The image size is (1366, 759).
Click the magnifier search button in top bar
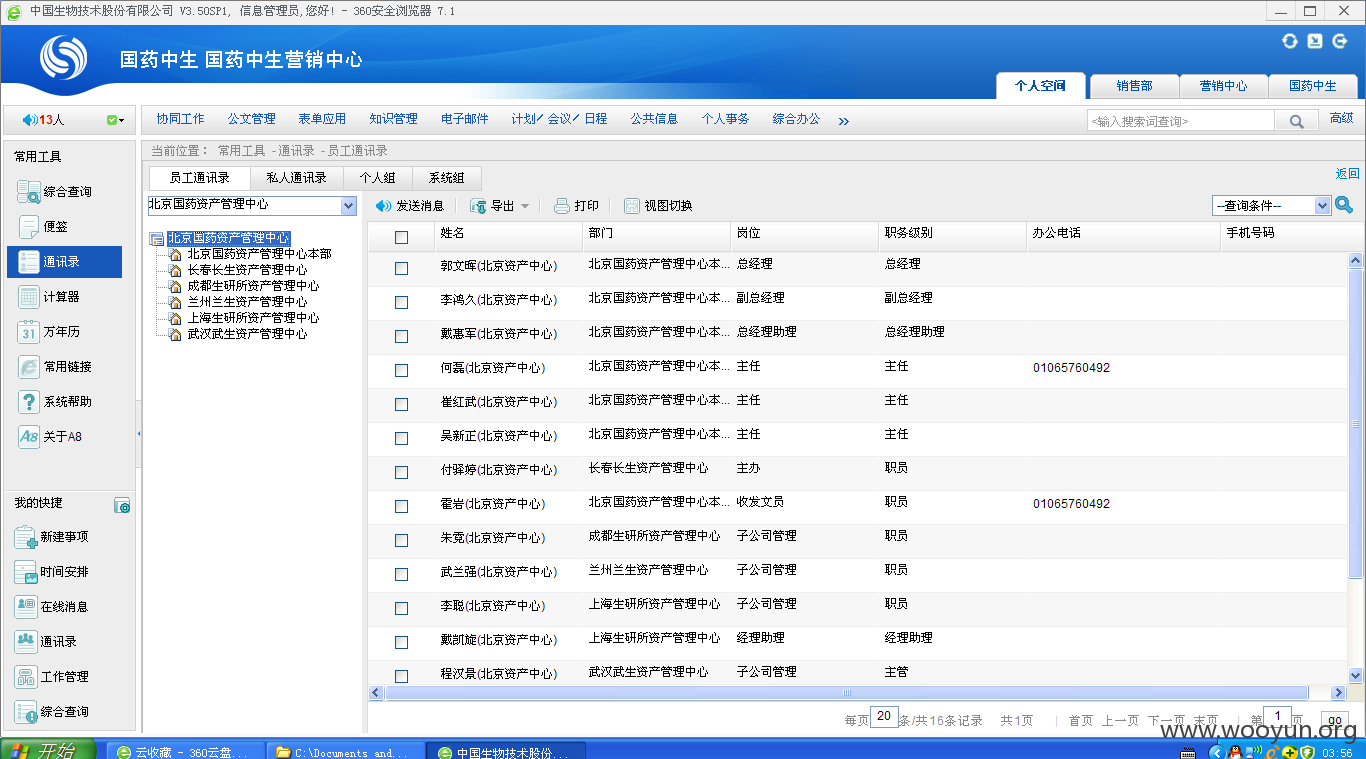(1296, 121)
